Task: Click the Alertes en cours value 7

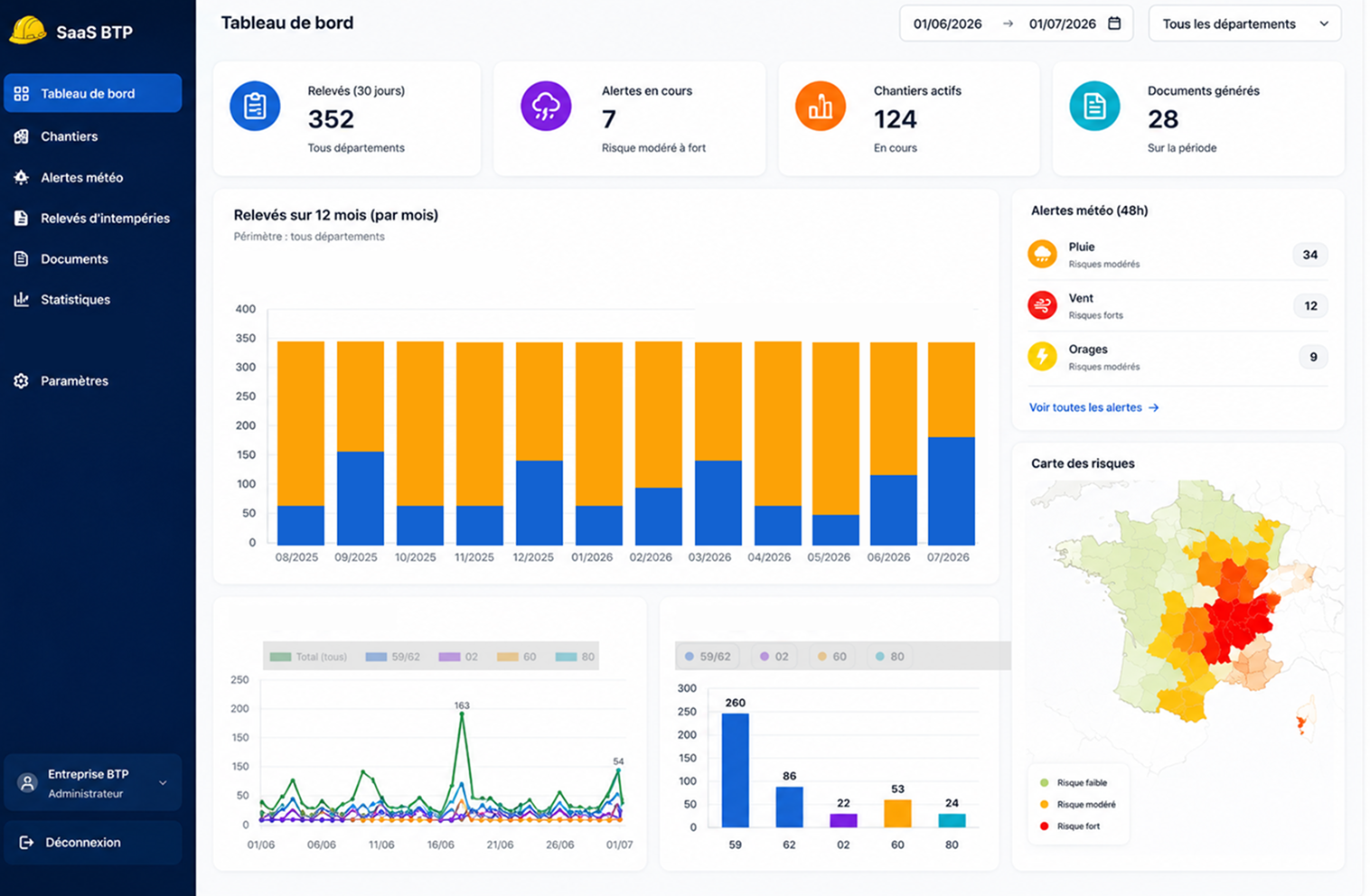Action: (609, 119)
